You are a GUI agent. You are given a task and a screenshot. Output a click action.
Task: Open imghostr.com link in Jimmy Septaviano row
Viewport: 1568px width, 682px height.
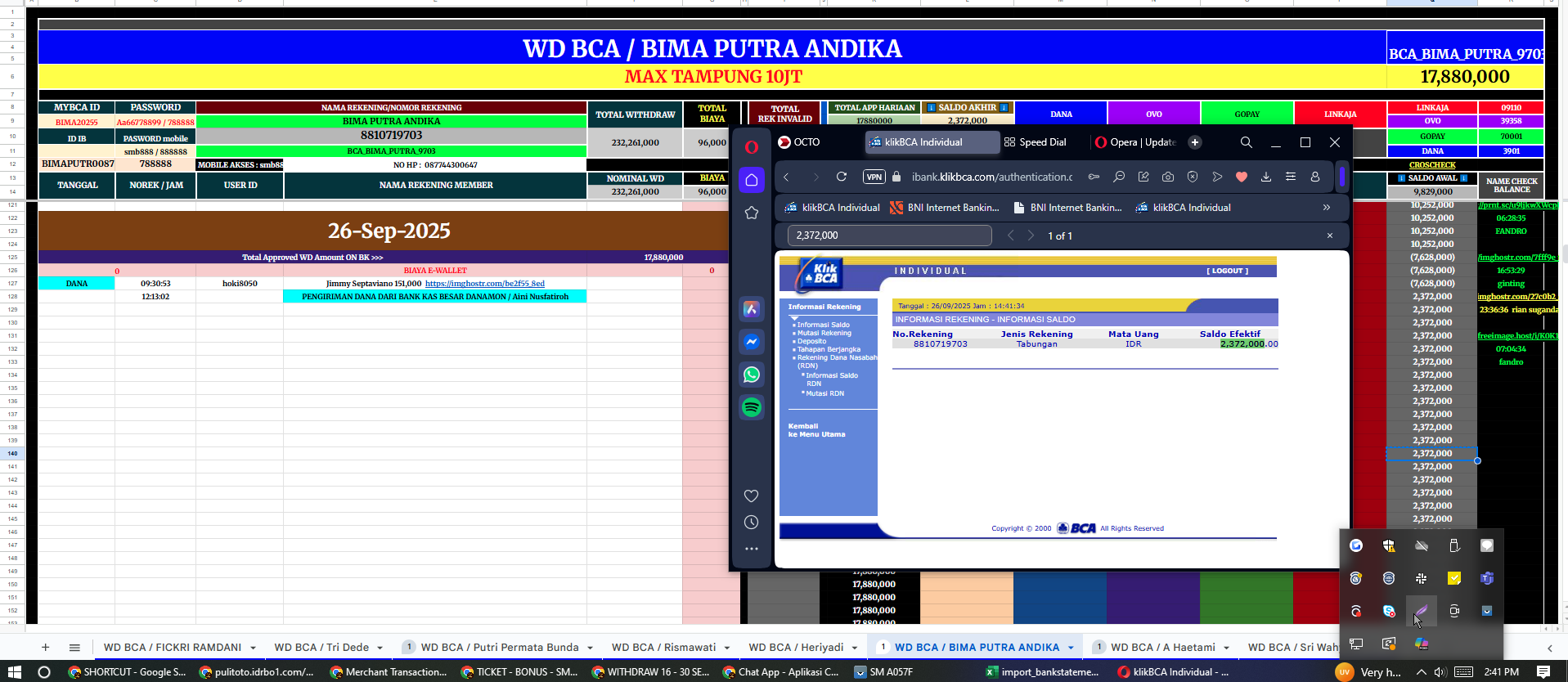485,284
